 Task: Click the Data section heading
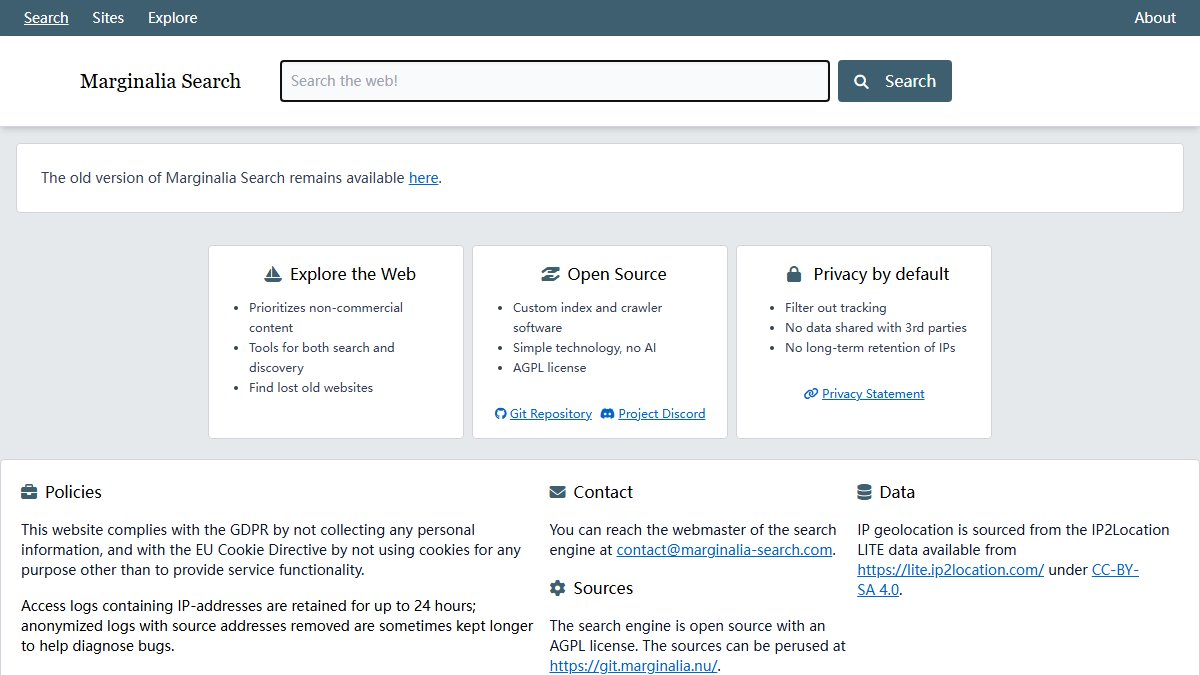(x=897, y=492)
